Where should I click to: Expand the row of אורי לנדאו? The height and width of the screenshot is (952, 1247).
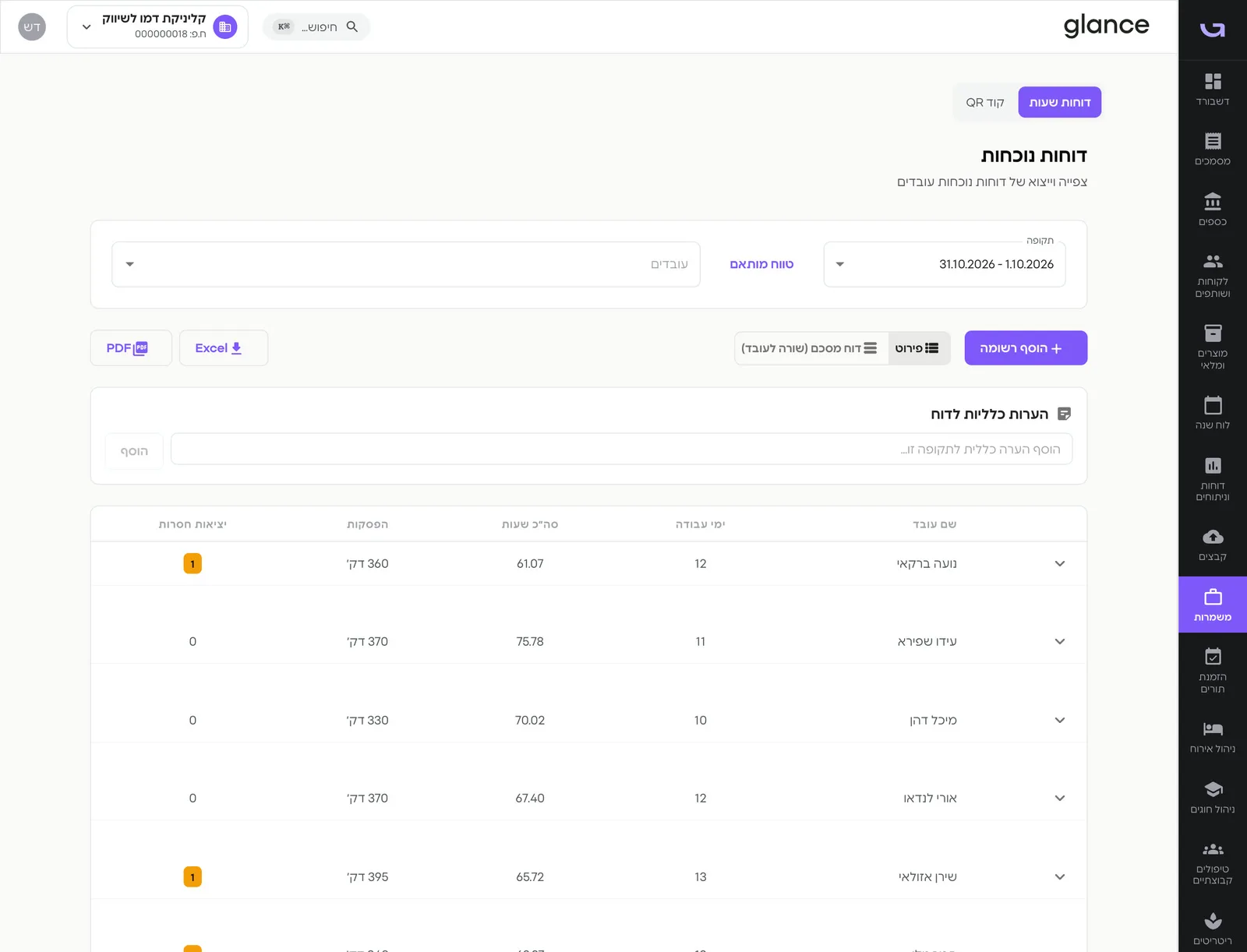1060,798
